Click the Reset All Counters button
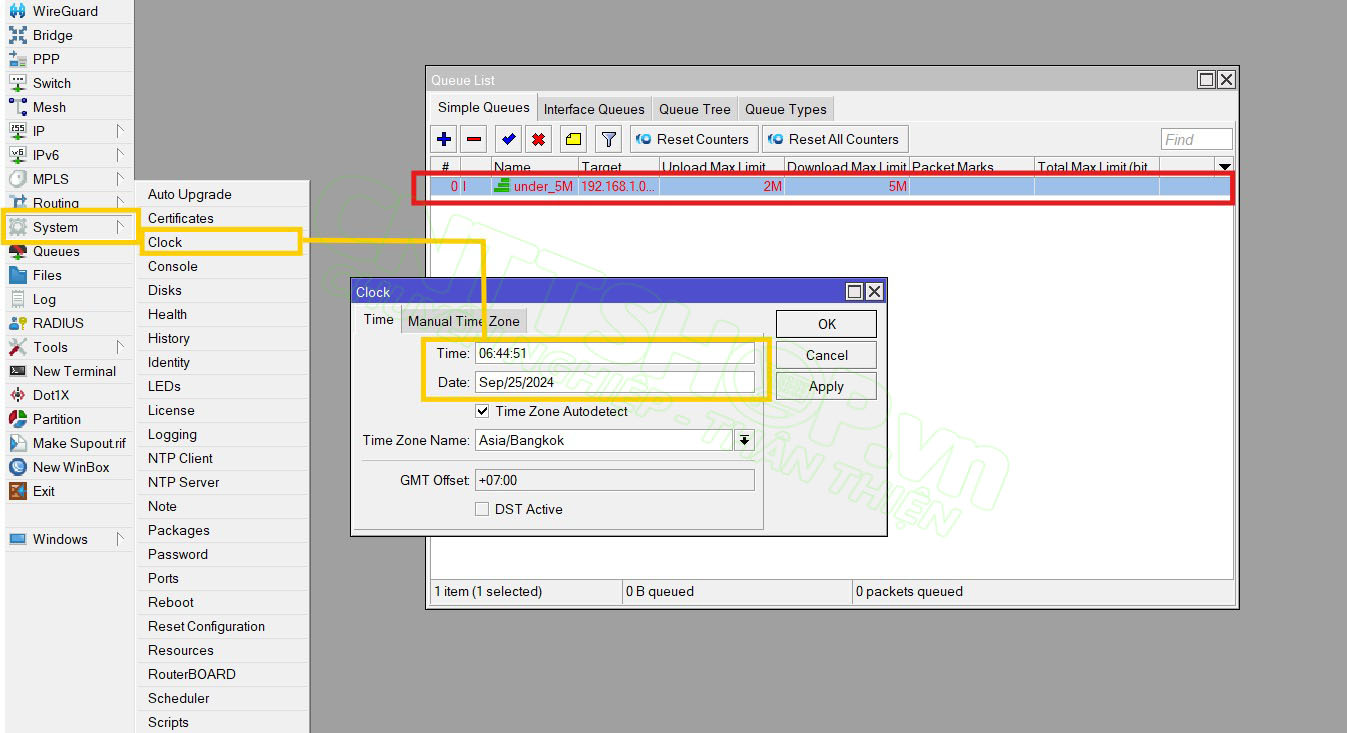Screen dimensions: 1347x733 click(x=834, y=139)
